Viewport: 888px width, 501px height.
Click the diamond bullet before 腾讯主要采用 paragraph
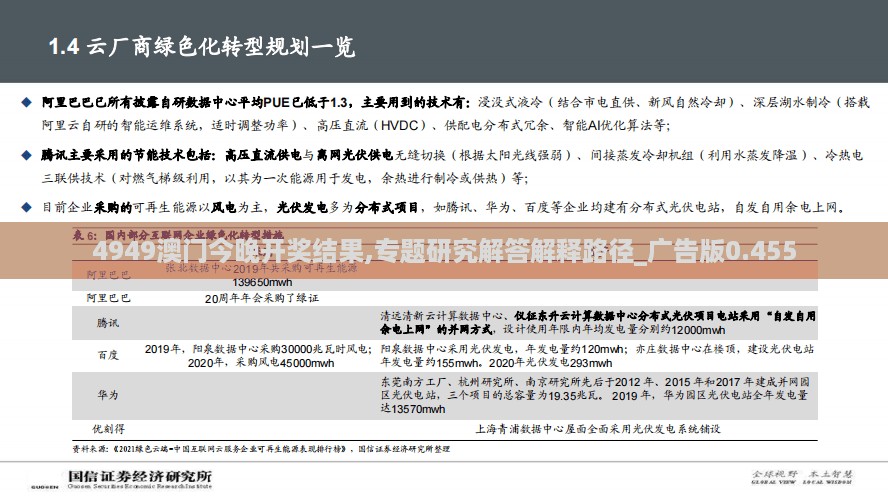(x=28, y=156)
